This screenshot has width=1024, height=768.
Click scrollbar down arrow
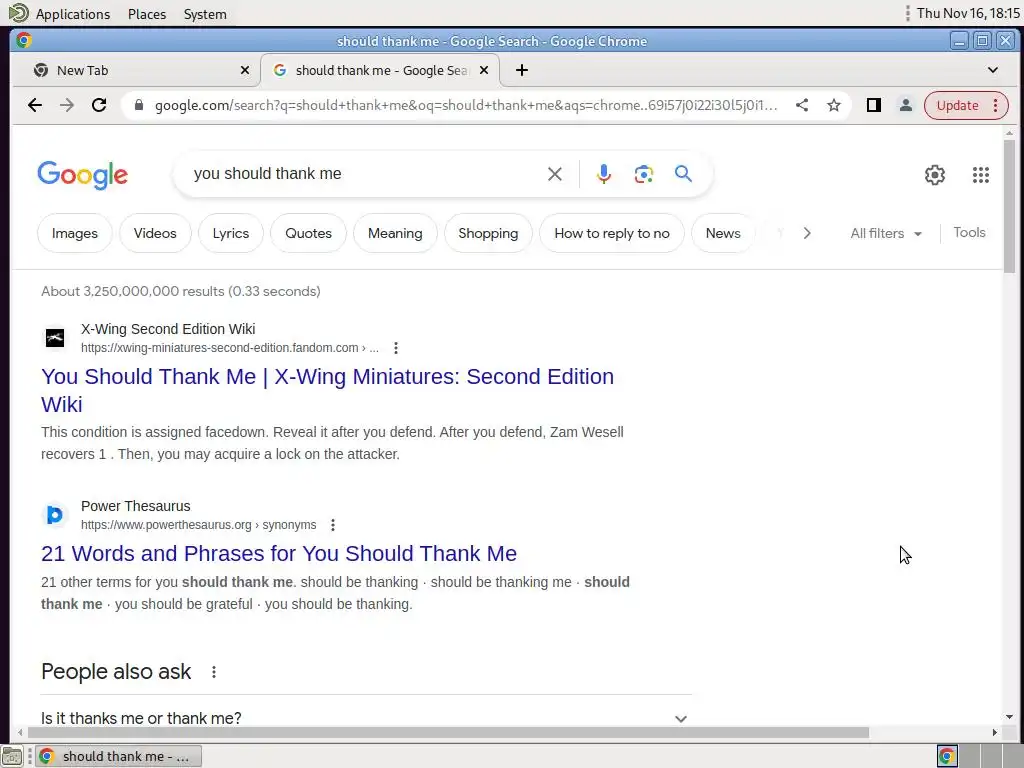(1009, 717)
